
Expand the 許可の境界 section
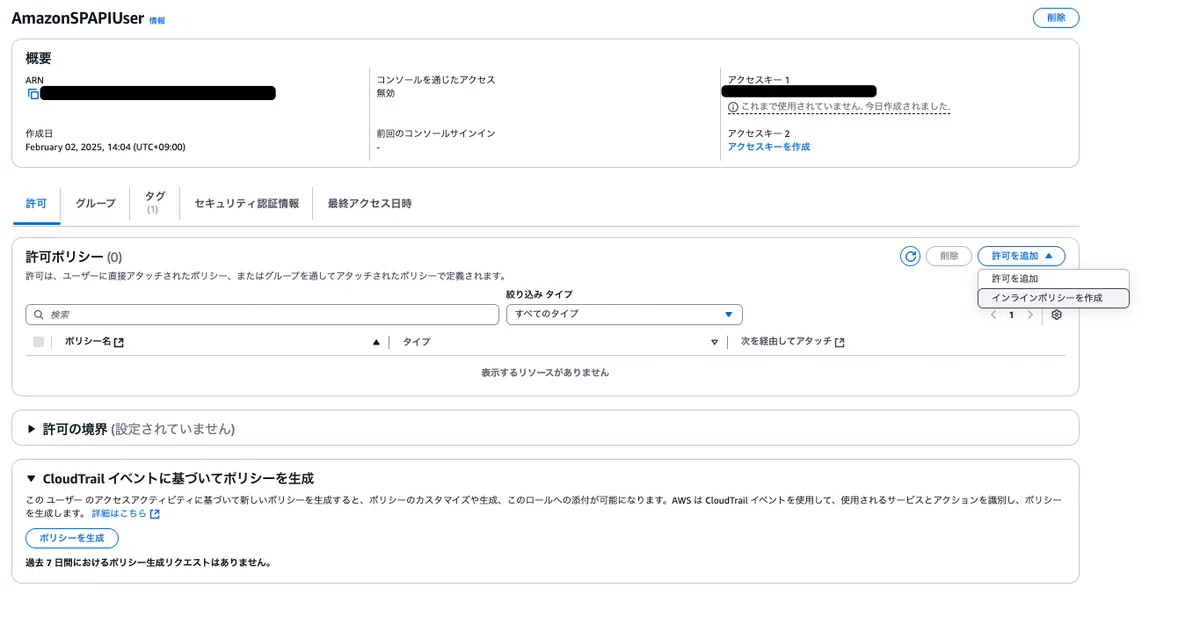pos(32,429)
